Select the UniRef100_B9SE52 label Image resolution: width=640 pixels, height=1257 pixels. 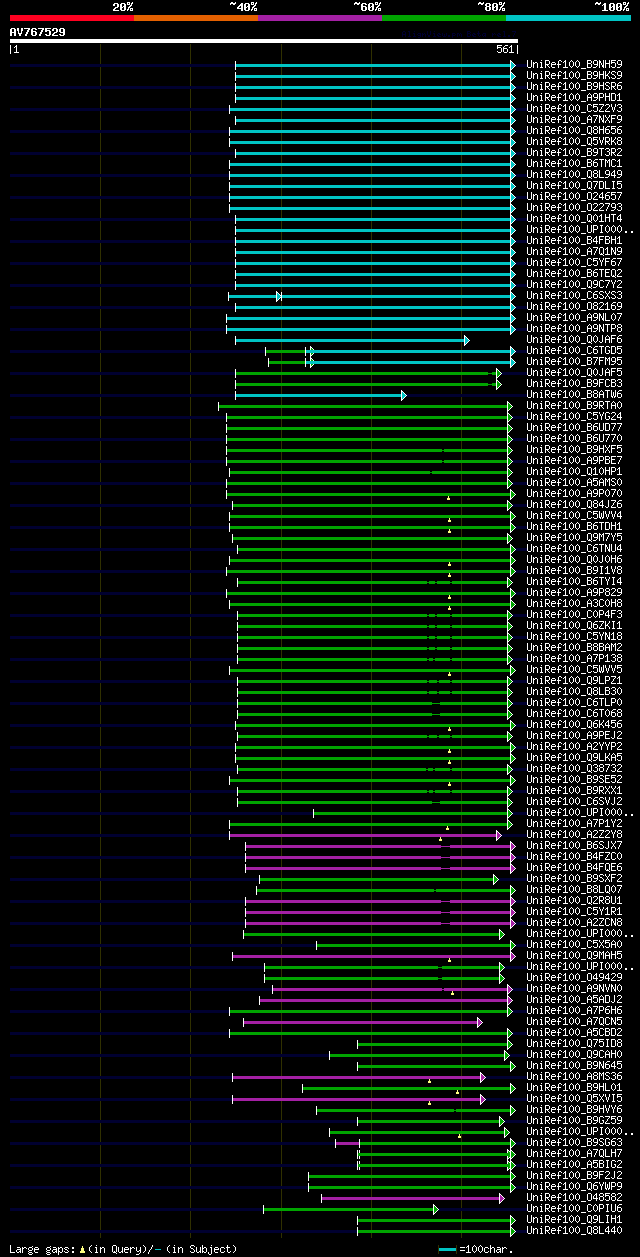pos(574,779)
